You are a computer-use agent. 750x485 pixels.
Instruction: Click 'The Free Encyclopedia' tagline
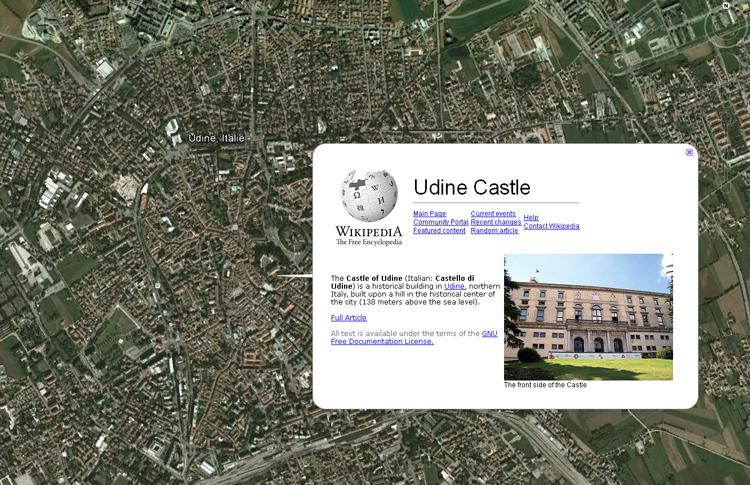point(369,242)
